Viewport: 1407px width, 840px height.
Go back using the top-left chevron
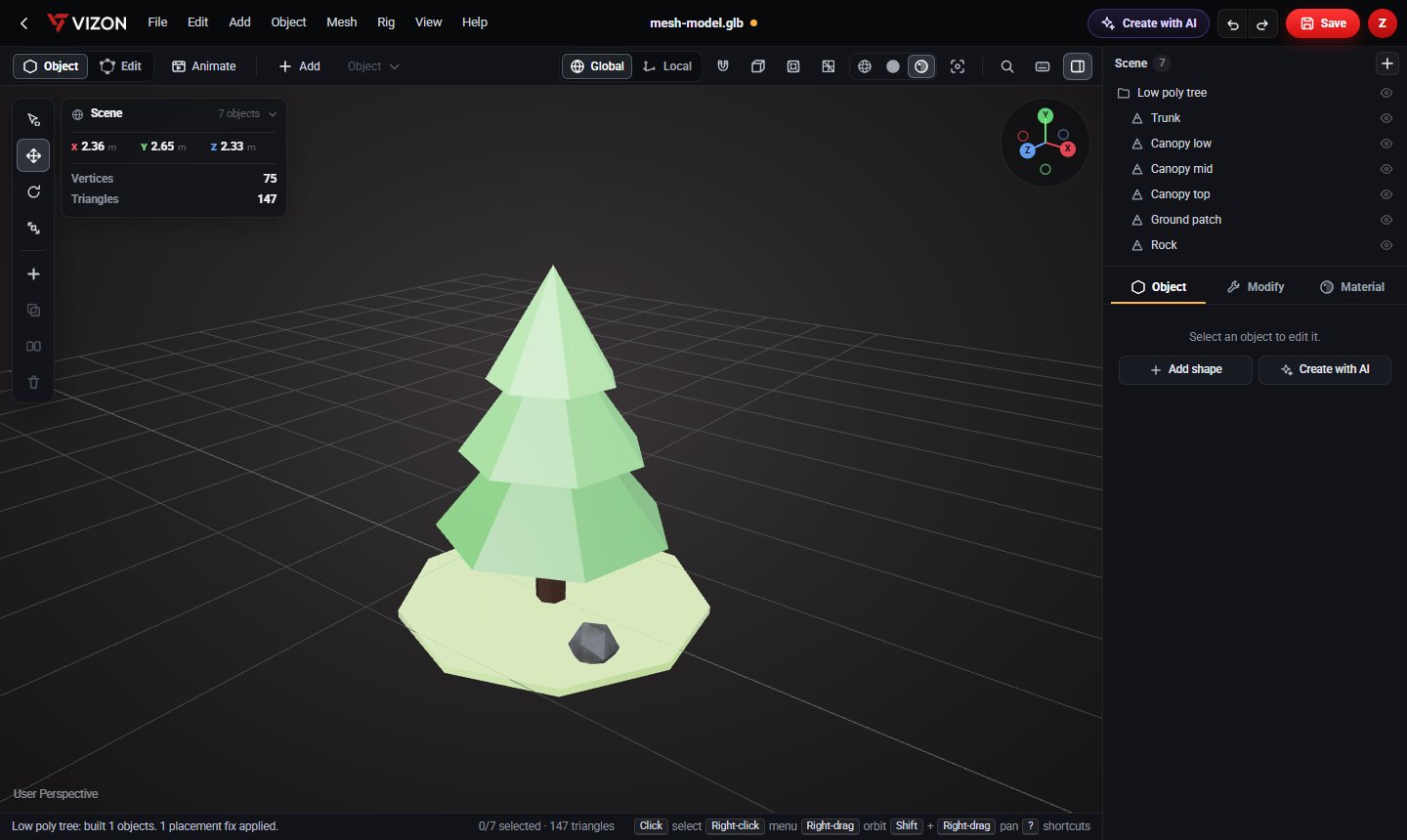click(24, 22)
